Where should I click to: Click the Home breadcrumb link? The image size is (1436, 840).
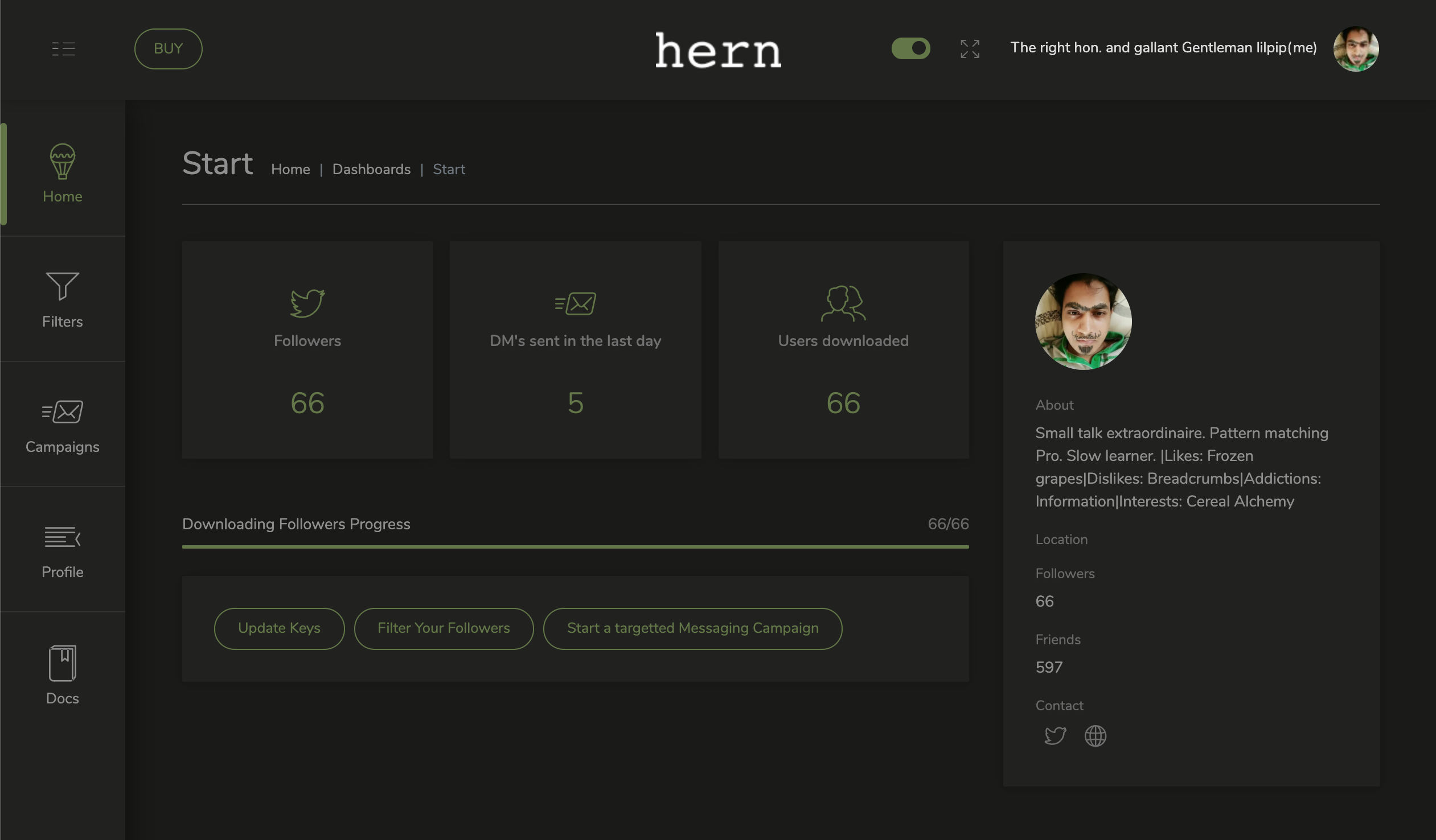point(290,170)
